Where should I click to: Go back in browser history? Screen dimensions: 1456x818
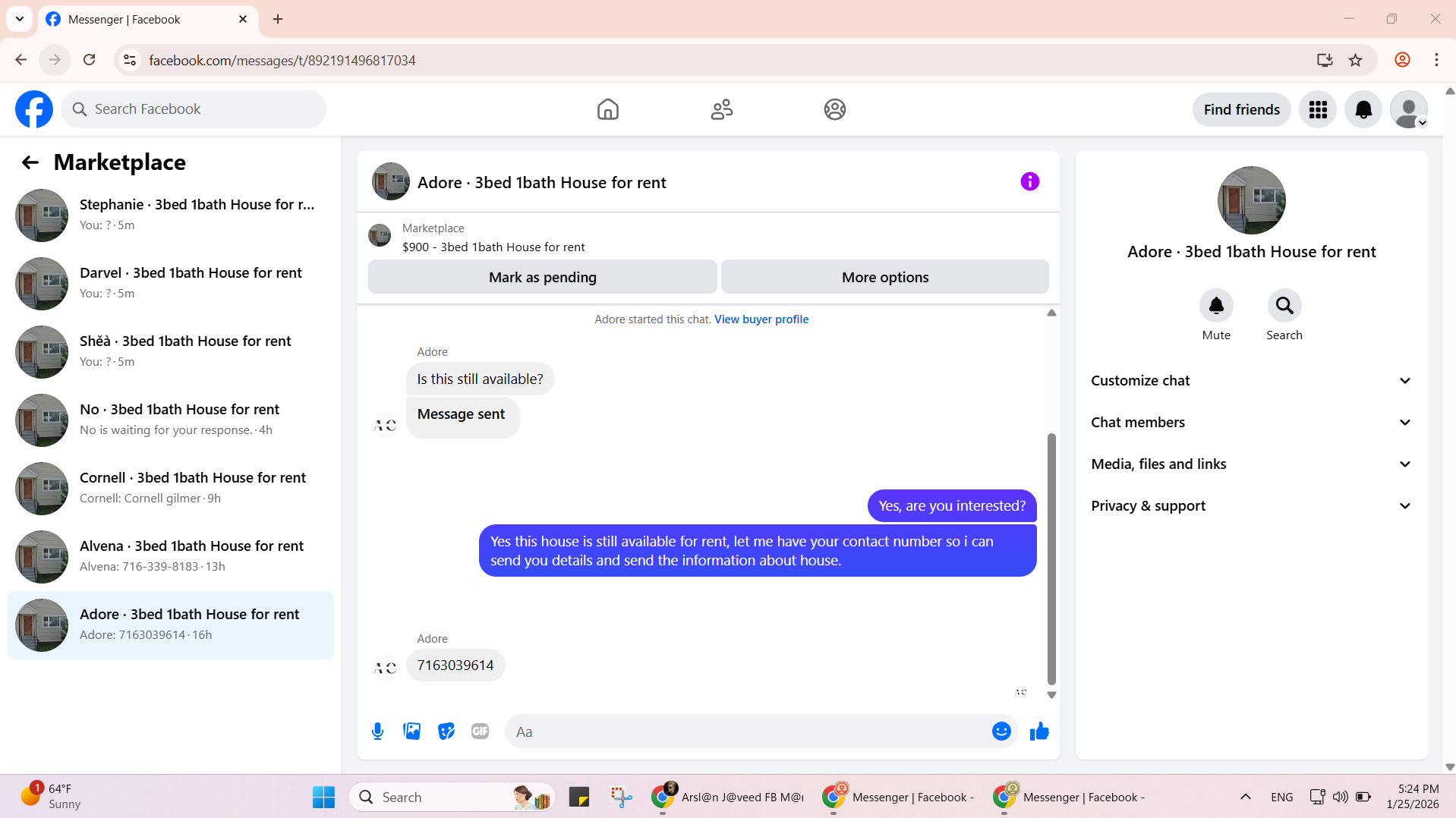click(x=20, y=60)
